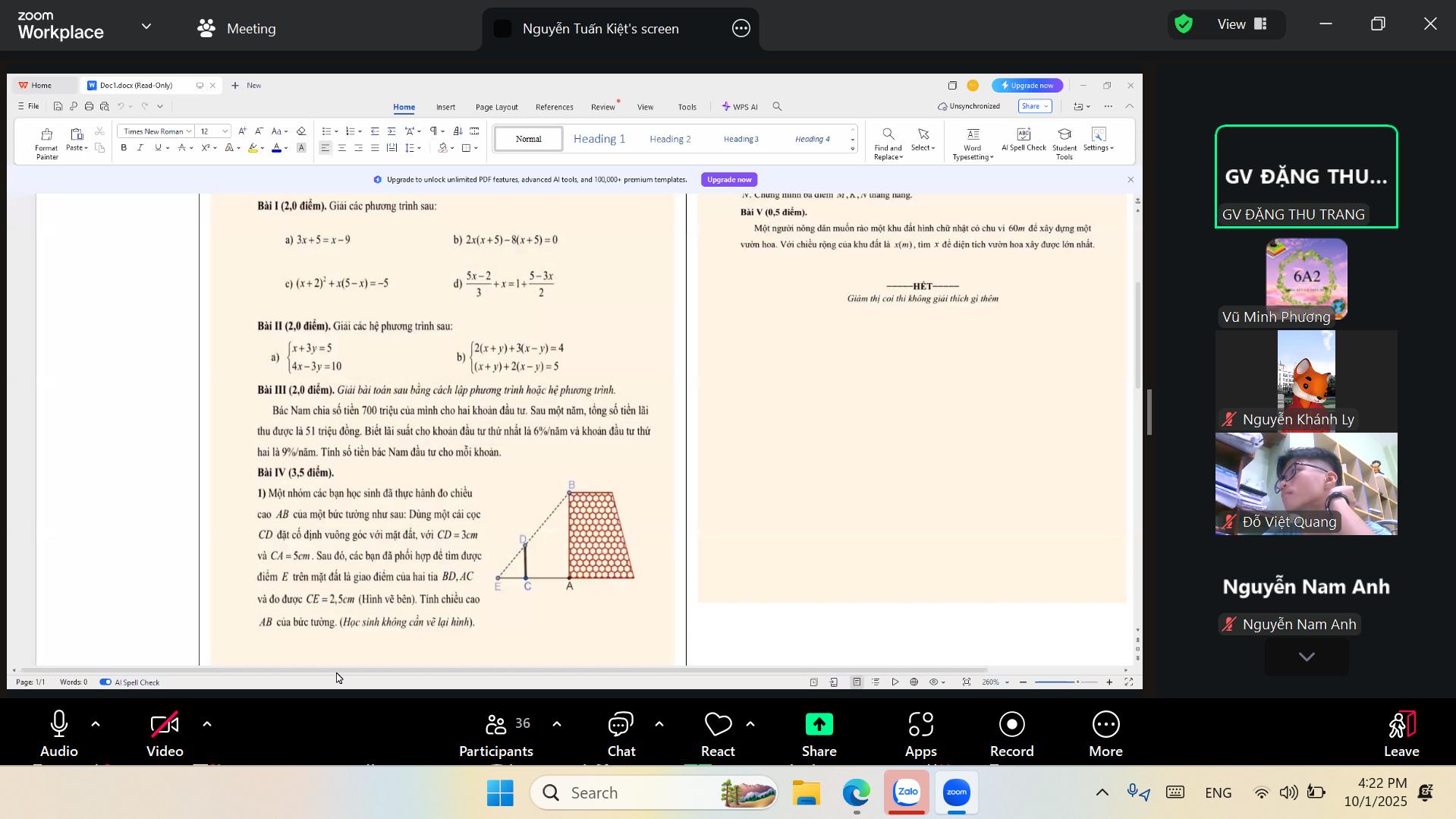
Task: Open the More options menu
Action: pyautogui.click(x=1105, y=734)
